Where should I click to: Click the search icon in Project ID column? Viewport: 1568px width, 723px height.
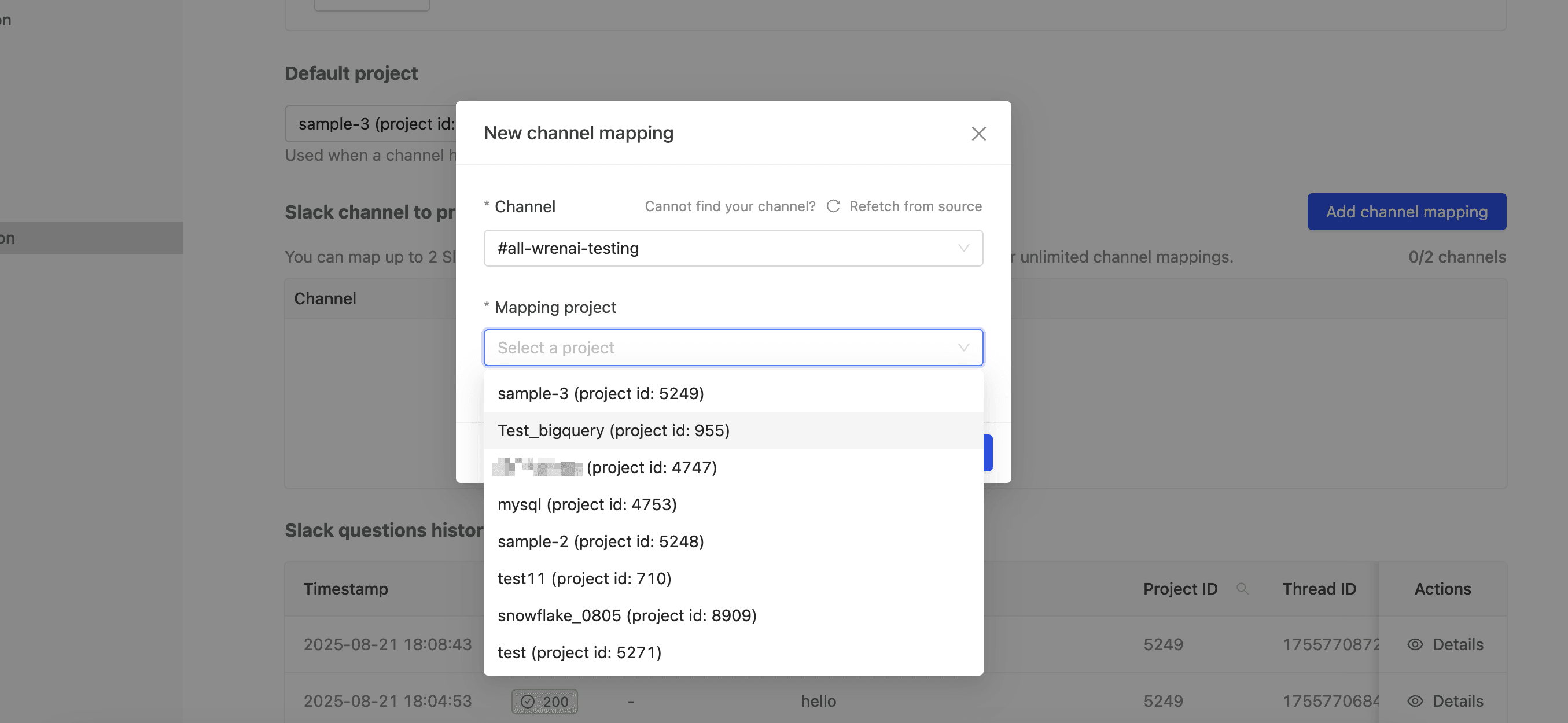(x=1242, y=588)
